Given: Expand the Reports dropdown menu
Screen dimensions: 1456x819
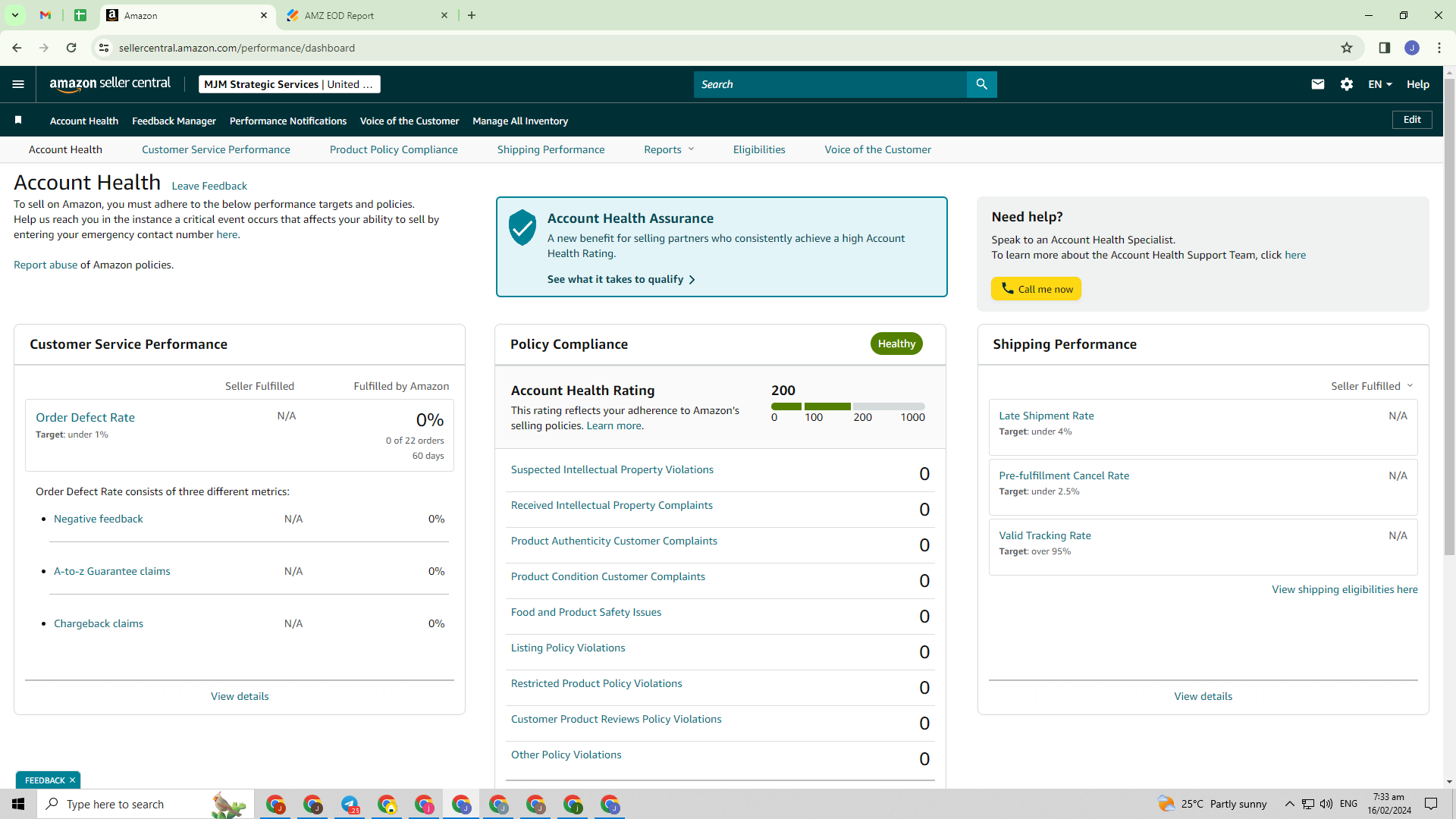Looking at the screenshot, I should 669,149.
